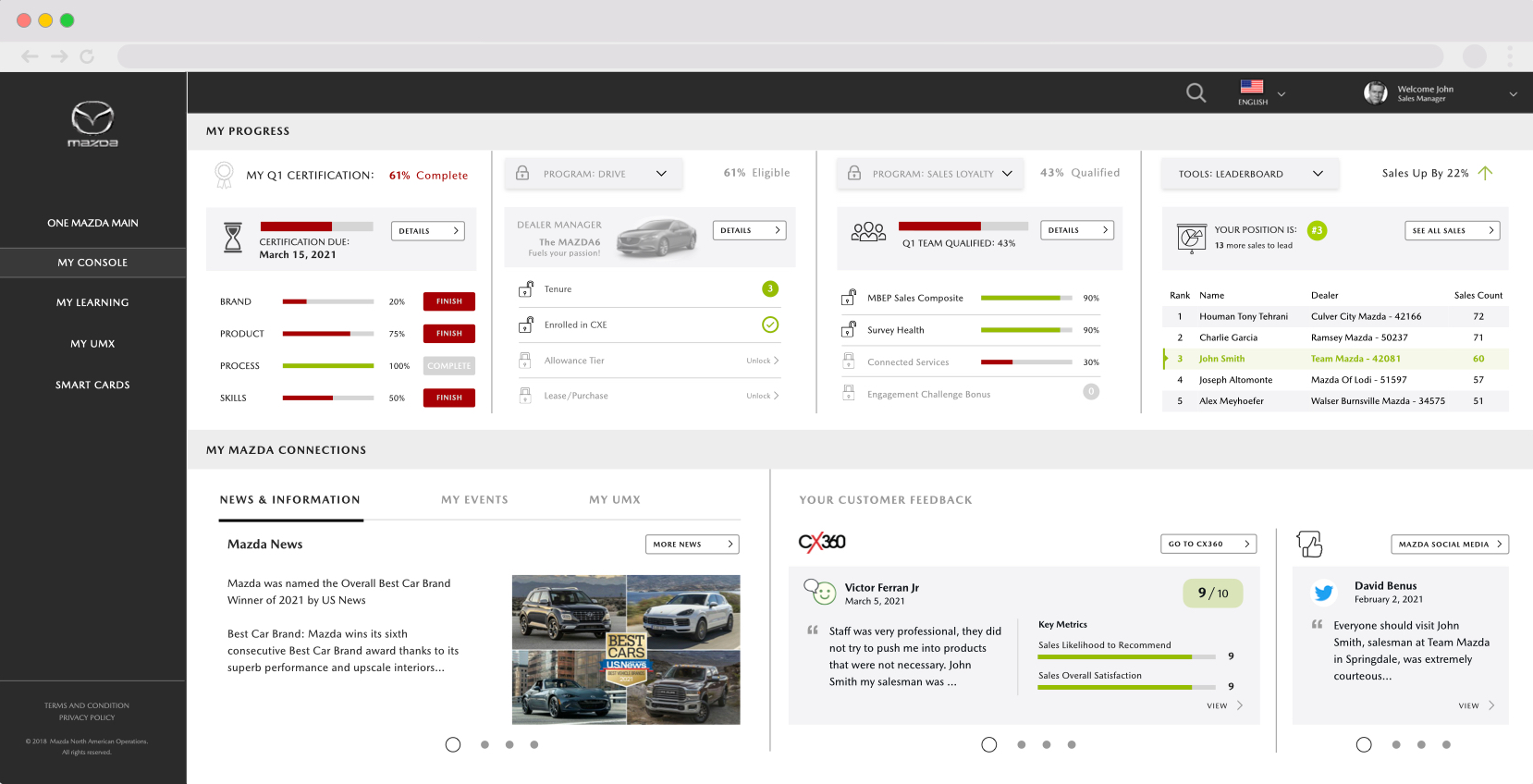
Task: Select fourth Mazda News carousel dot
Action: [534, 744]
